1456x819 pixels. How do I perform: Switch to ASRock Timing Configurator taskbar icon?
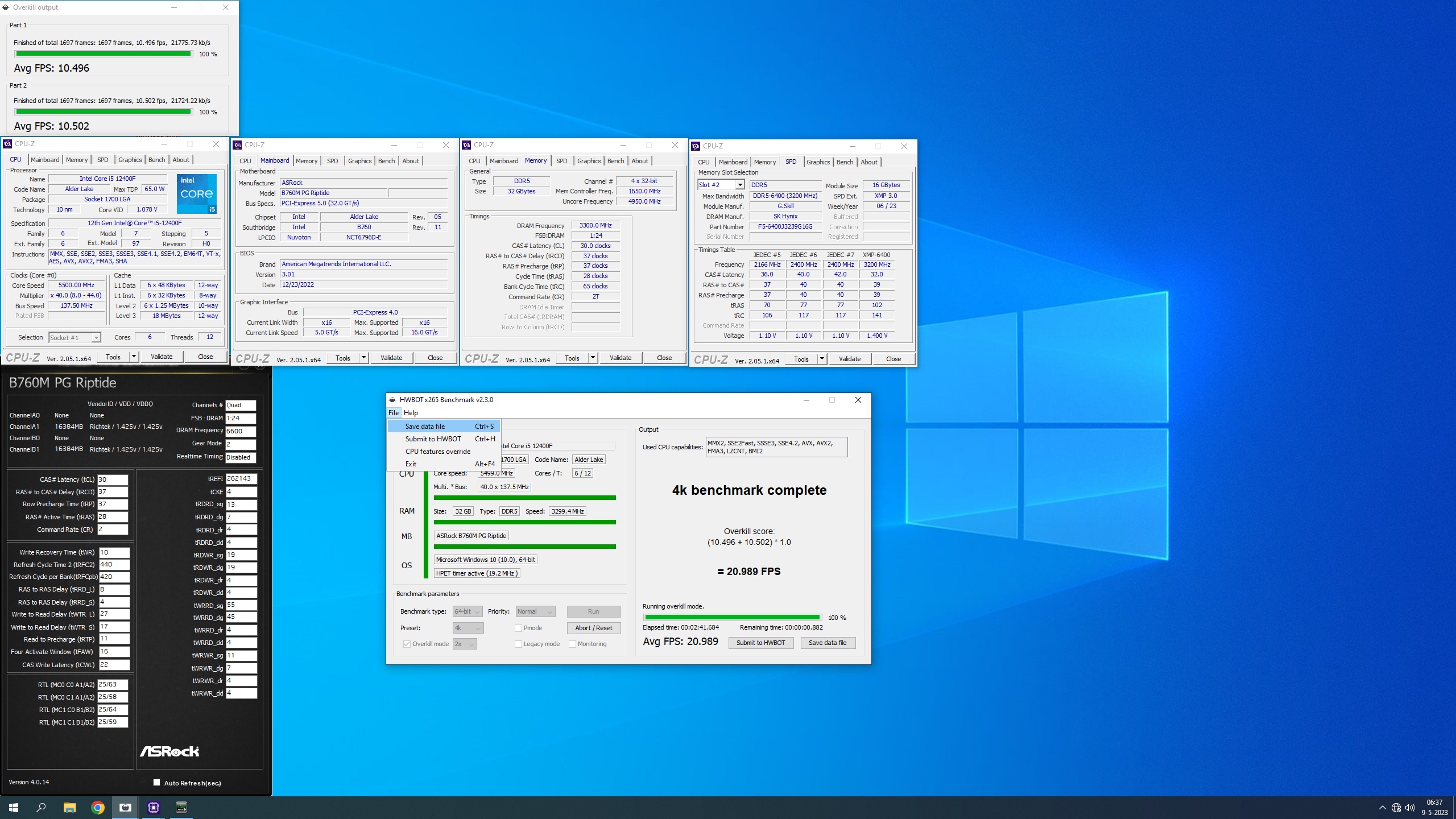[x=181, y=807]
